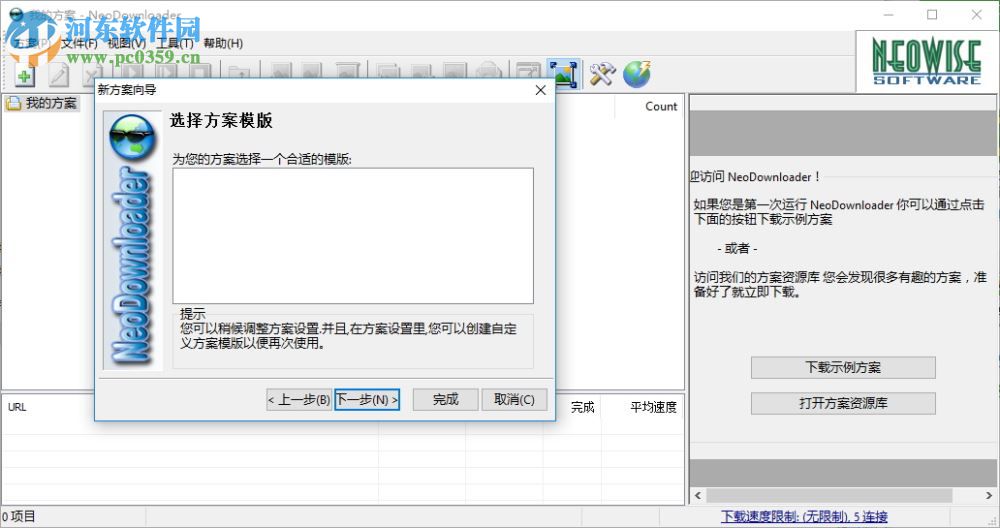Click the green plus new project icon
The width and height of the screenshot is (1000, 528).
click(x=24, y=76)
